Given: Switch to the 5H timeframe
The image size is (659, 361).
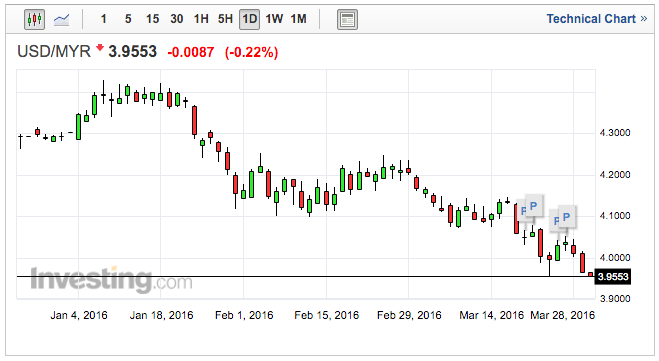Looking at the screenshot, I should coord(225,19).
